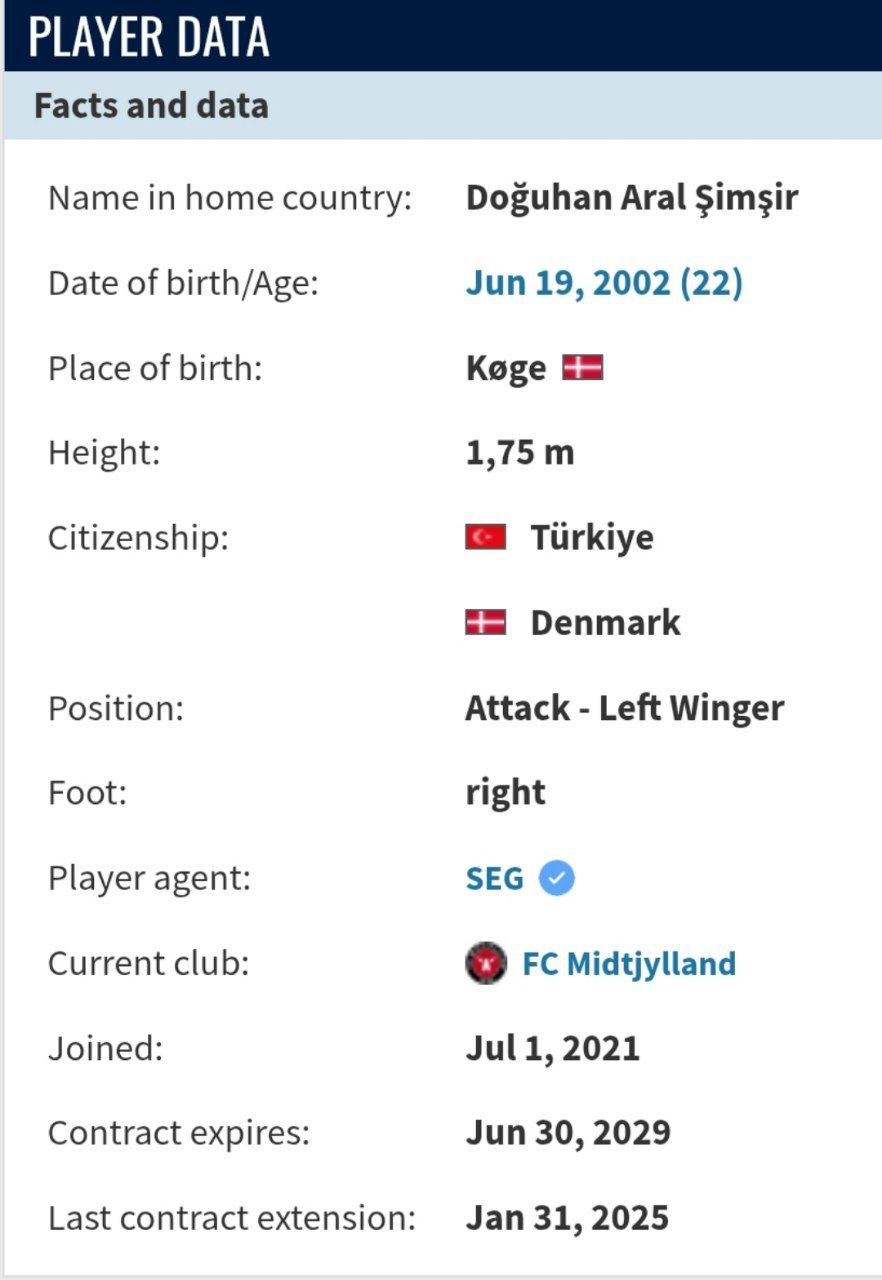Click the 1,75 m height value
Image resolution: width=882 pixels, height=1280 pixels.
(520, 453)
